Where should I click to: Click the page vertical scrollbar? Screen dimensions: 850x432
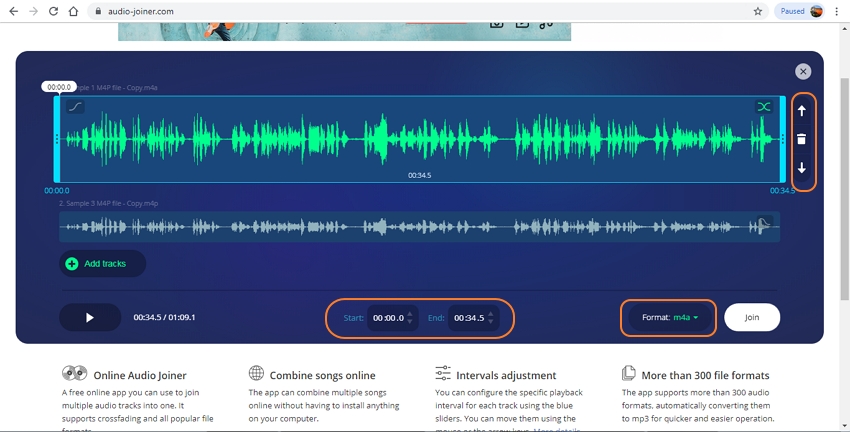click(x=845, y=189)
